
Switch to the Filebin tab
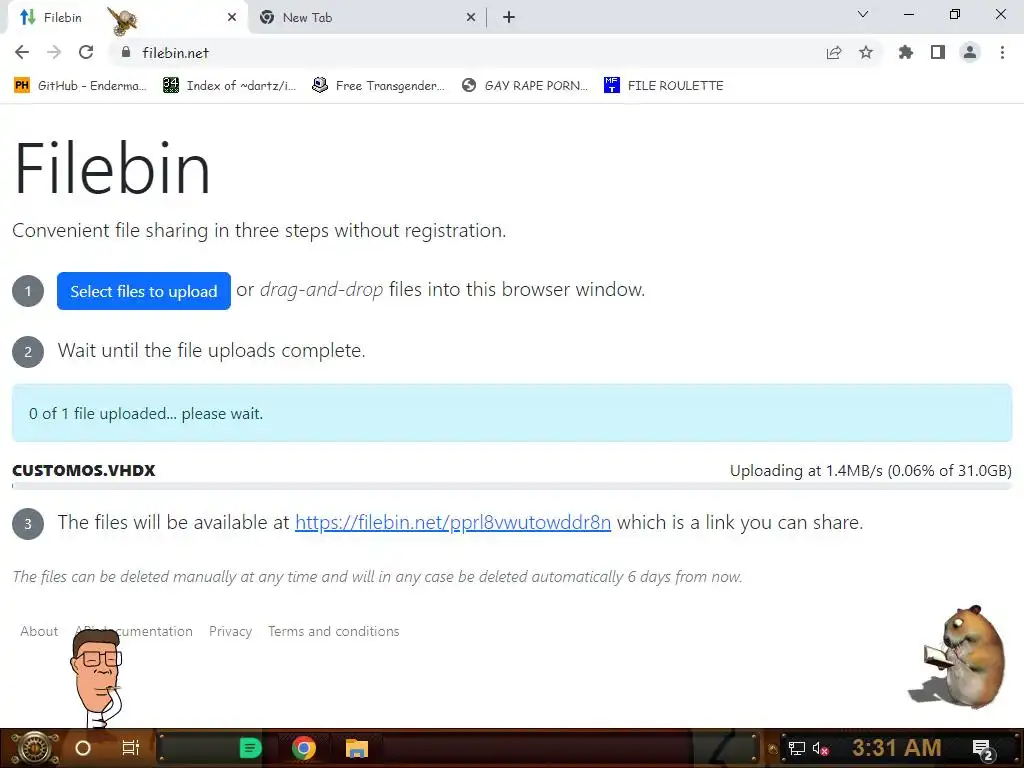pyautogui.click(x=127, y=18)
